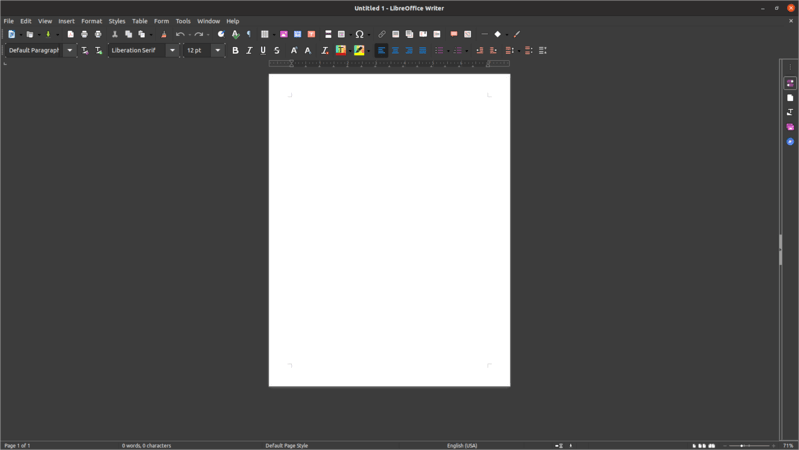Open the Gallery panel in sidebar
Screen dimensions: 799x450
[790, 127]
